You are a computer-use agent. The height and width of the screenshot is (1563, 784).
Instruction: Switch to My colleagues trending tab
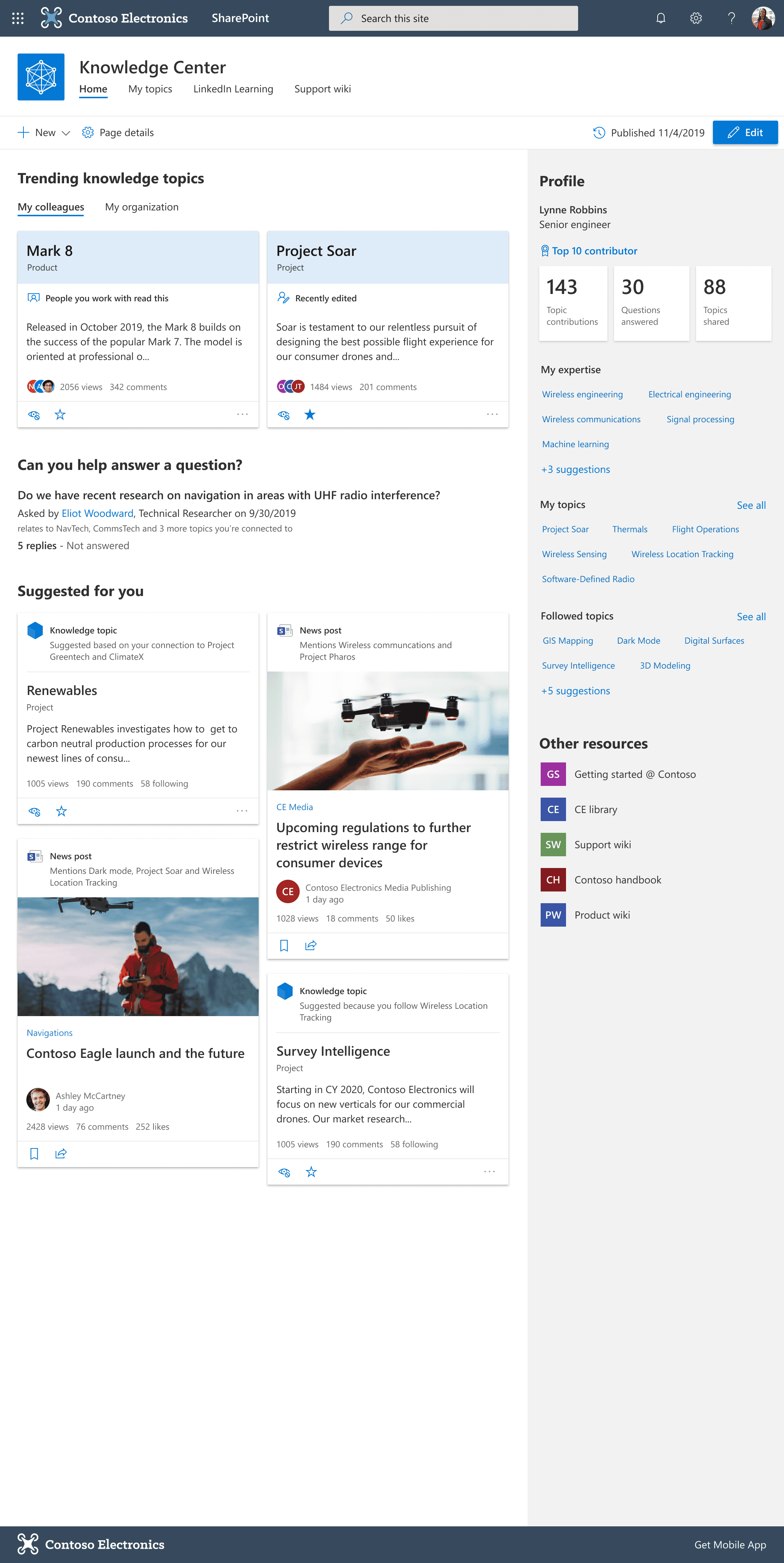(x=51, y=207)
